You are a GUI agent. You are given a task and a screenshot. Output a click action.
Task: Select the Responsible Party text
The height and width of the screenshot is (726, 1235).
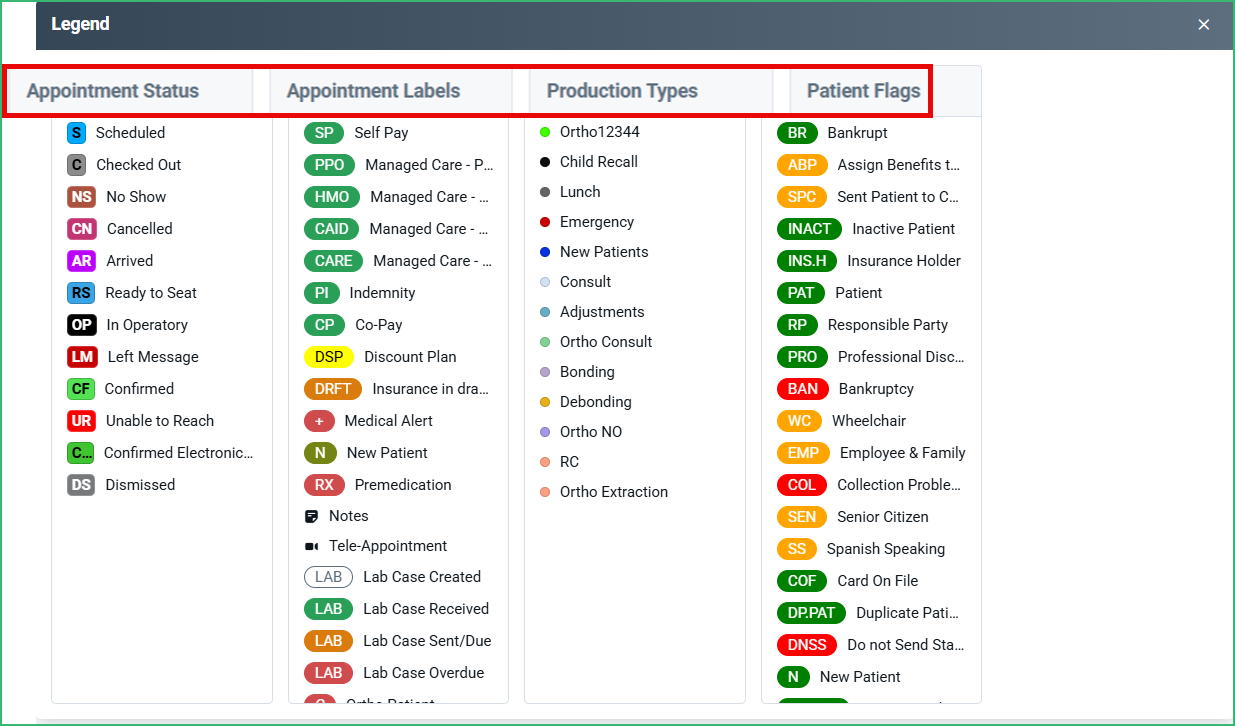888,325
